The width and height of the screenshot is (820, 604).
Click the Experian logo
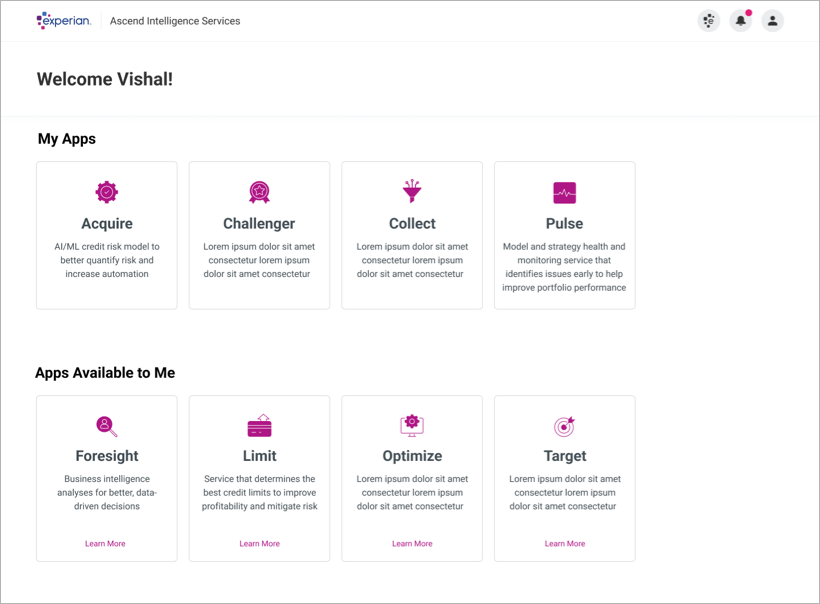point(63,20)
